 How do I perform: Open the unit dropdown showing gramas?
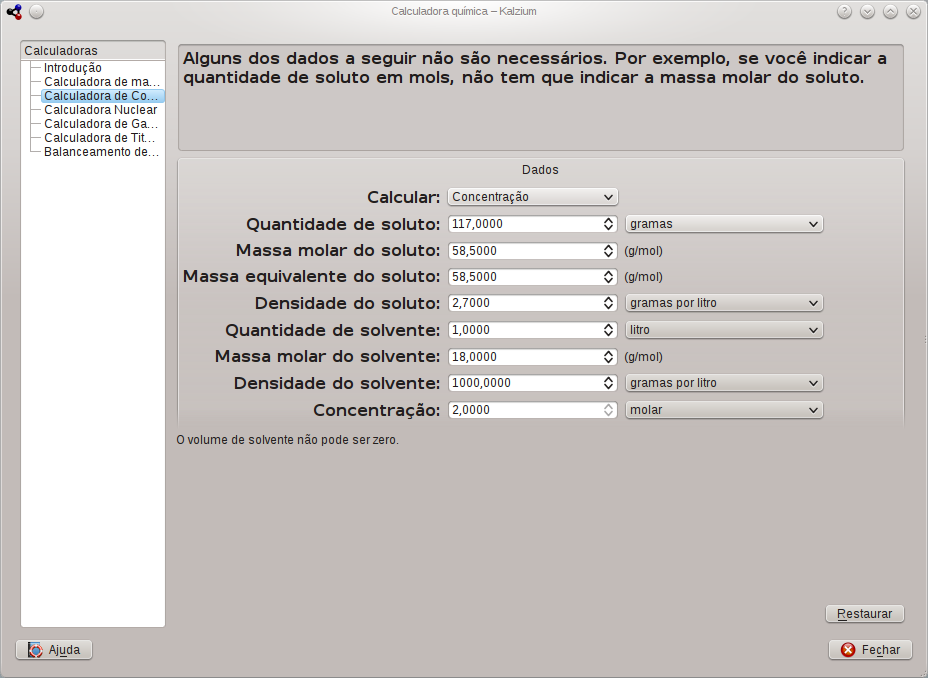723,223
